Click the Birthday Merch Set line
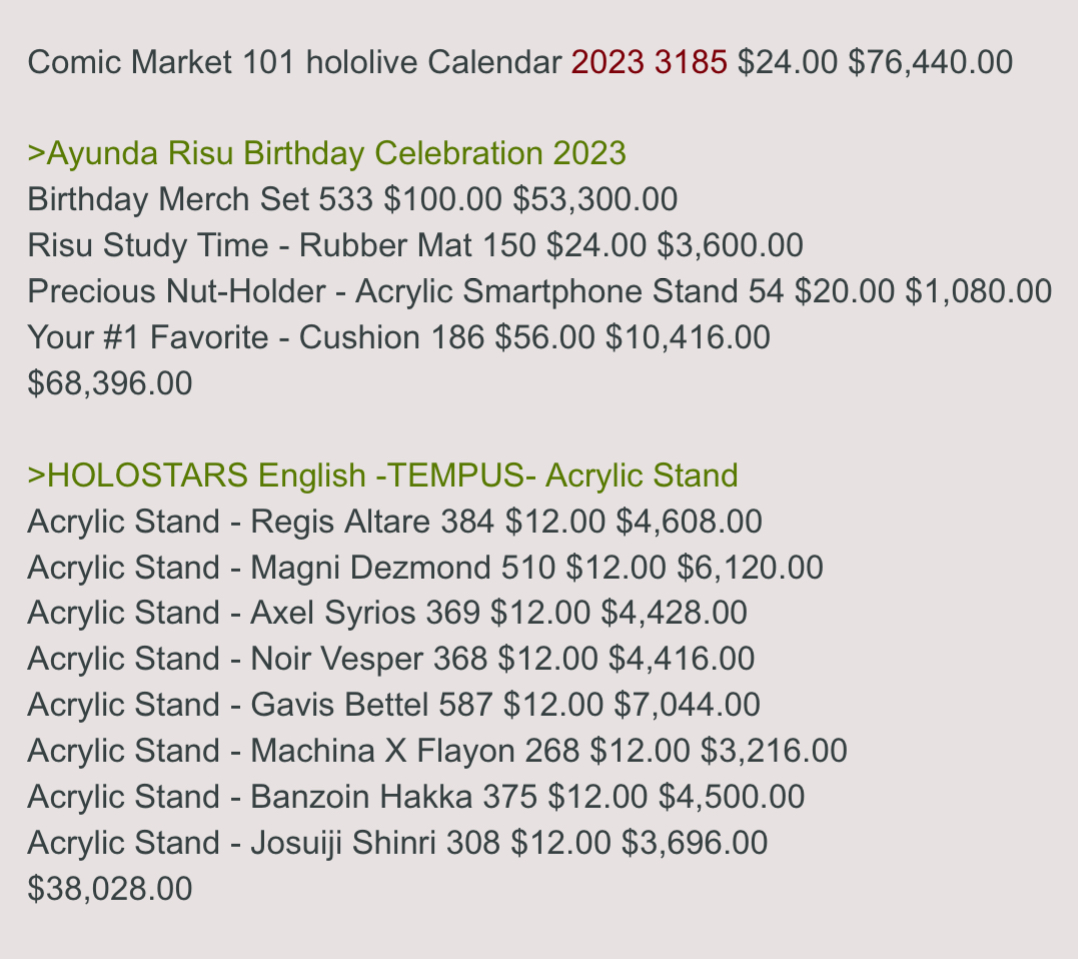 tap(353, 199)
